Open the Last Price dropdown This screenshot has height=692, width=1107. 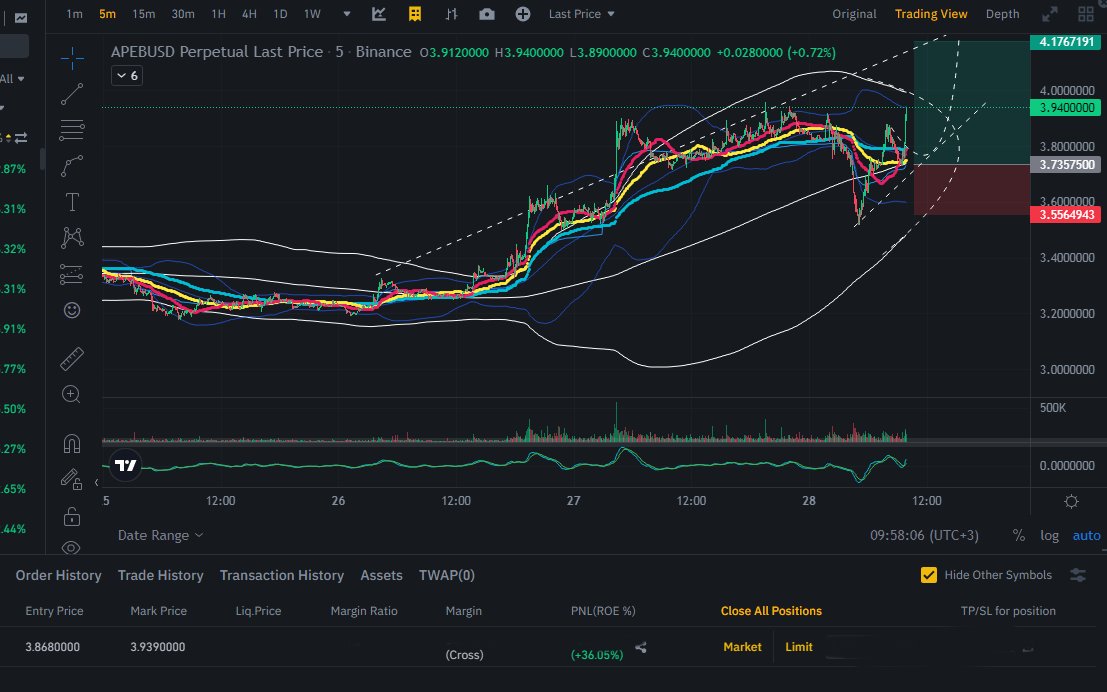coord(582,14)
